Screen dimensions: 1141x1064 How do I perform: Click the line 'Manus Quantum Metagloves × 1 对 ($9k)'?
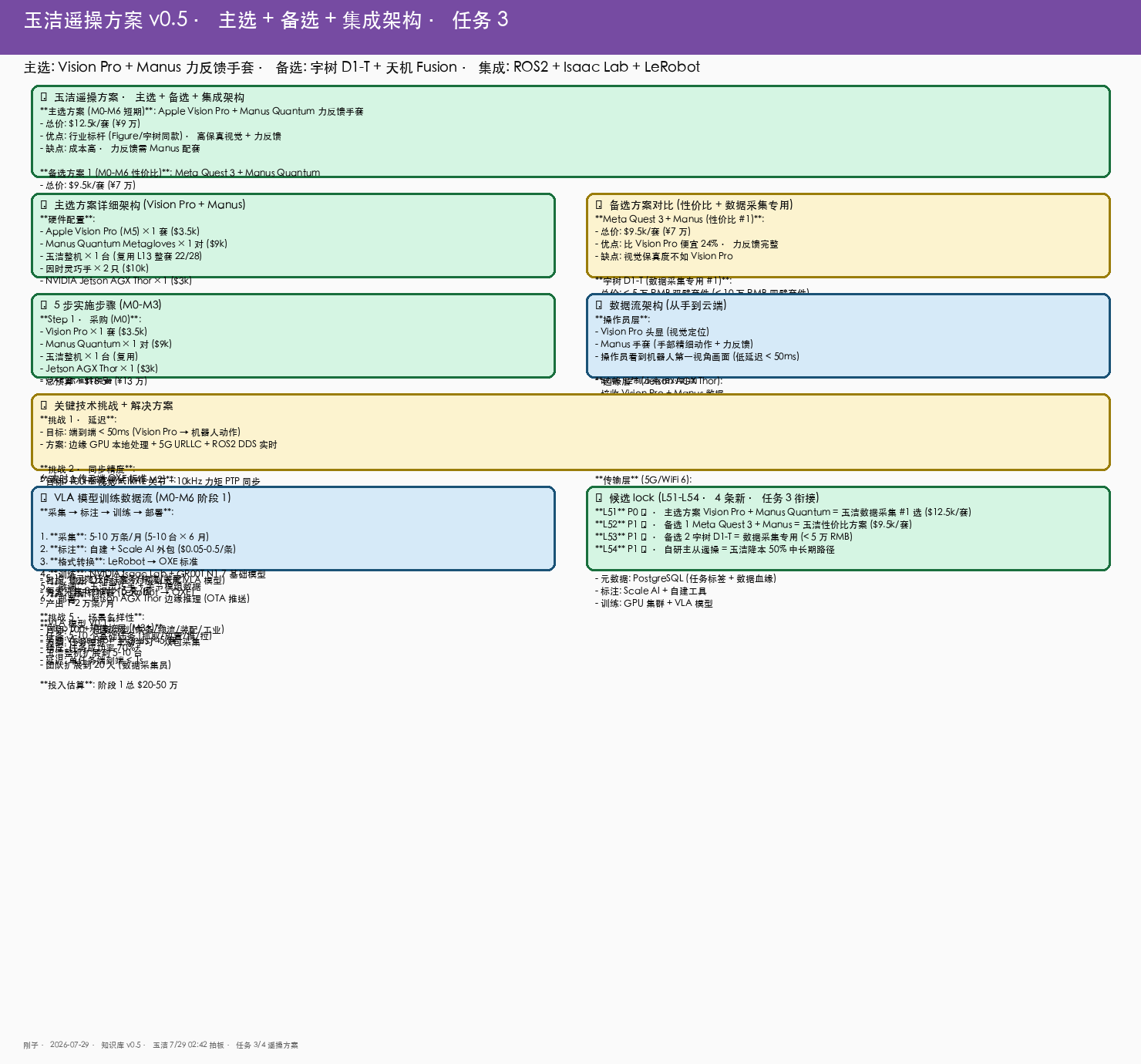(133, 244)
